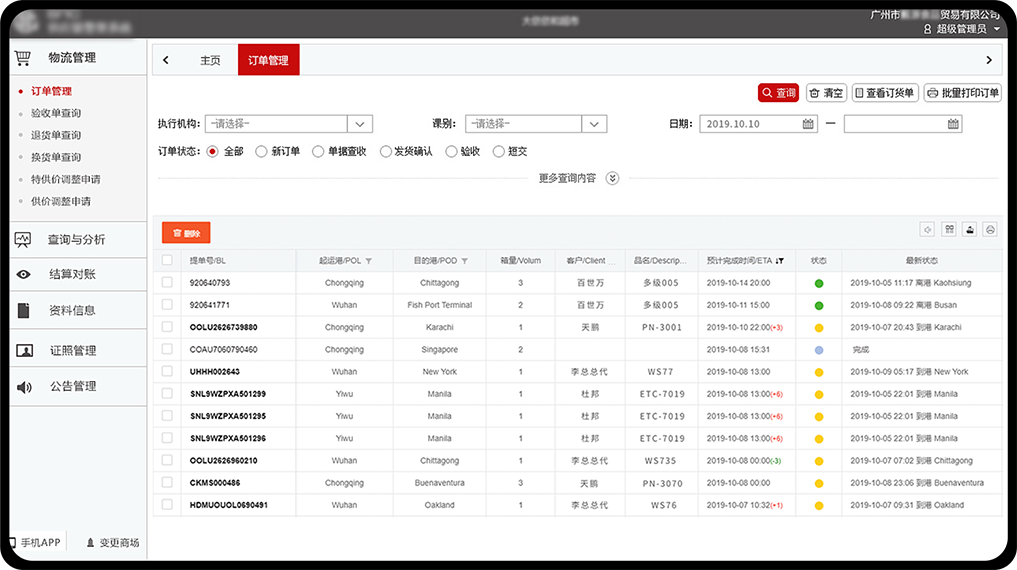Click the 批量打印订单 printer button
Screen dimensions: 1017x570
coord(962,93)
